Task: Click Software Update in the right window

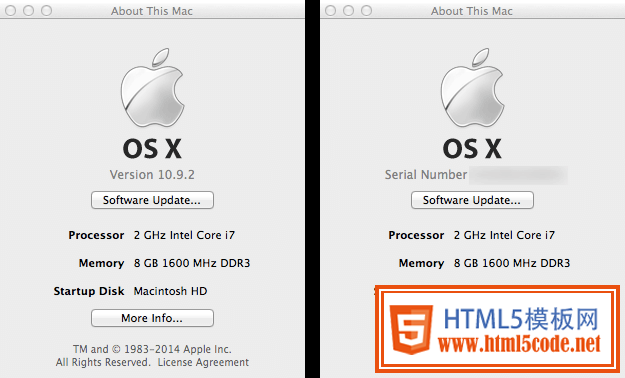Action: point(472,200)
